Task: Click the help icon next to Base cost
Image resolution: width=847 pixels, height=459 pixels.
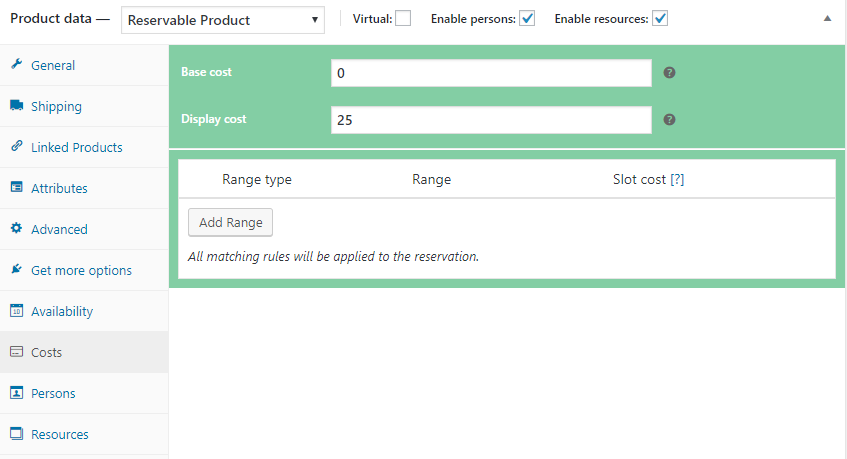Action: (x=670, y=73)
